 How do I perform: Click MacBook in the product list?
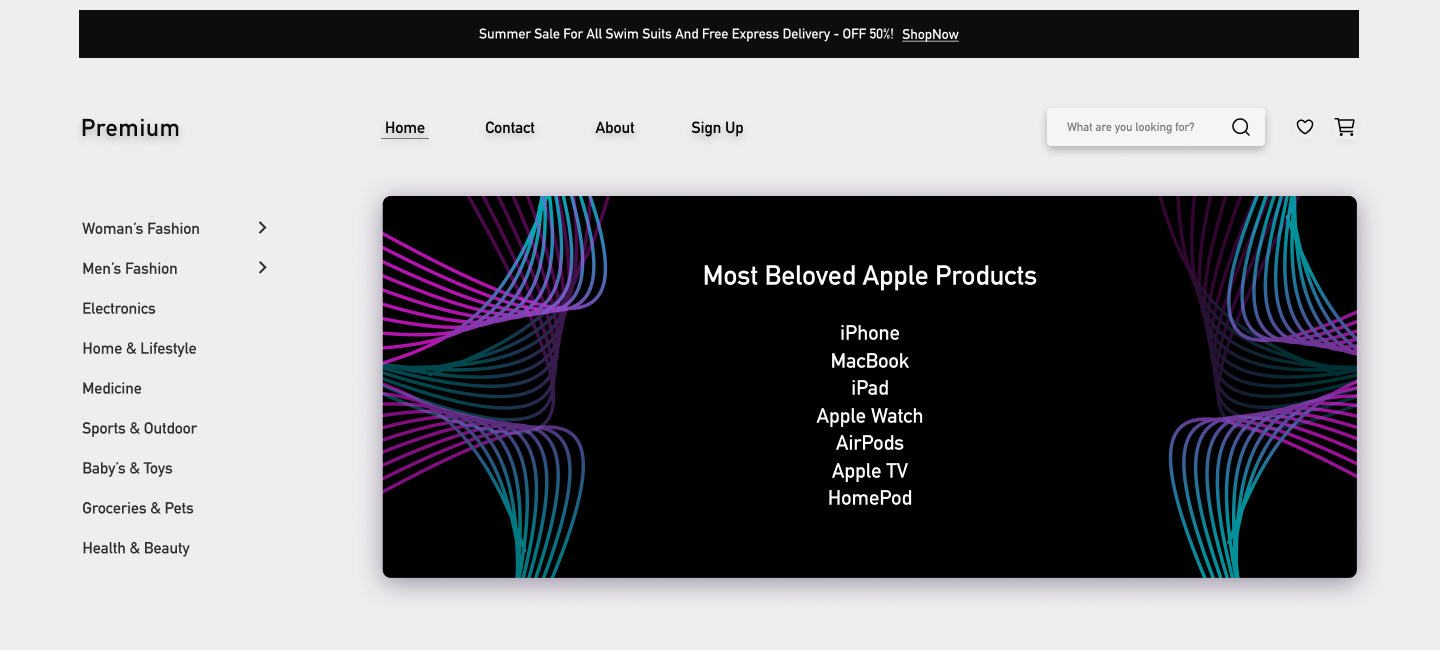pos(870,361)
